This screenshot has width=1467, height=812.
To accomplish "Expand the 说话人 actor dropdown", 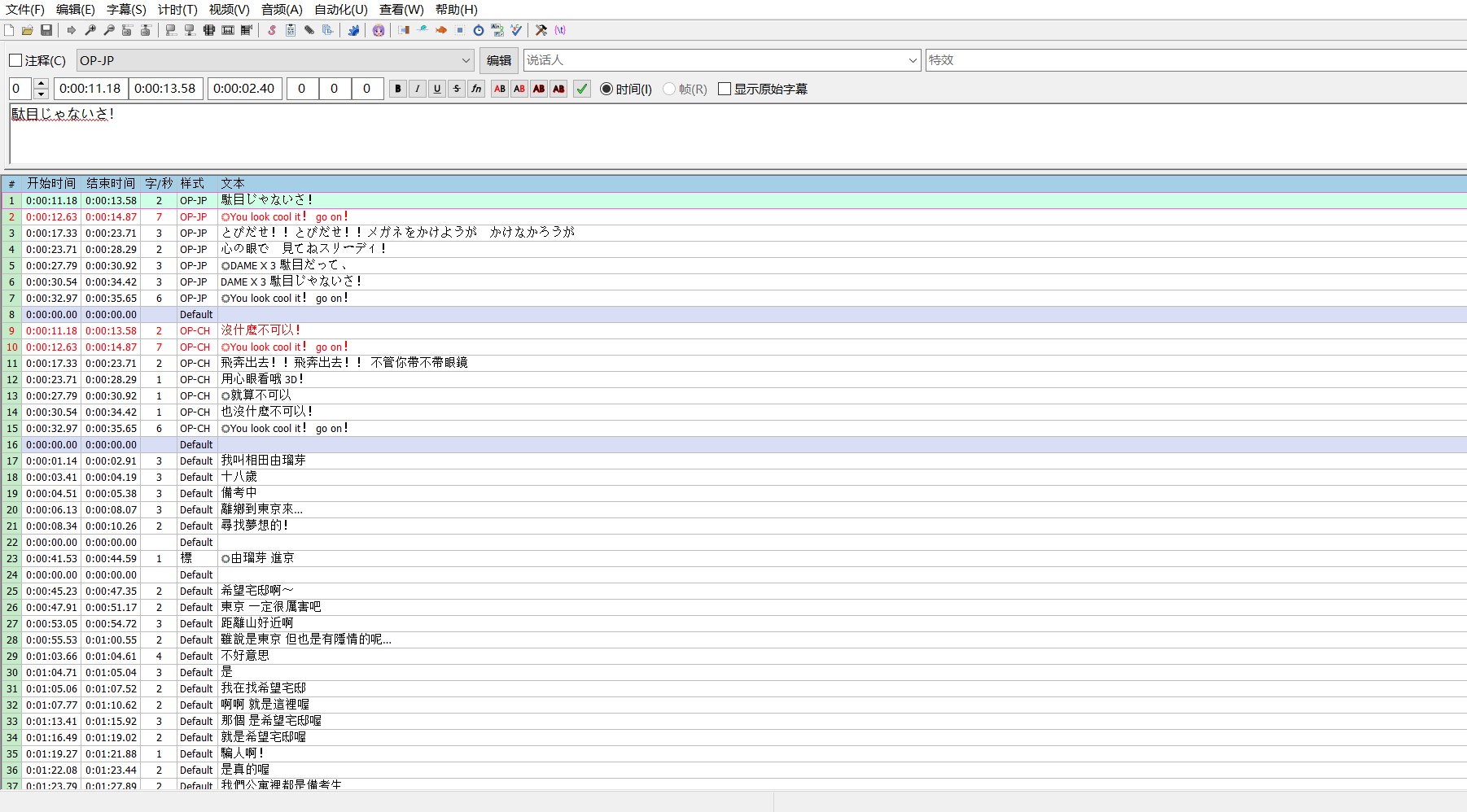I will pos(913,60).
